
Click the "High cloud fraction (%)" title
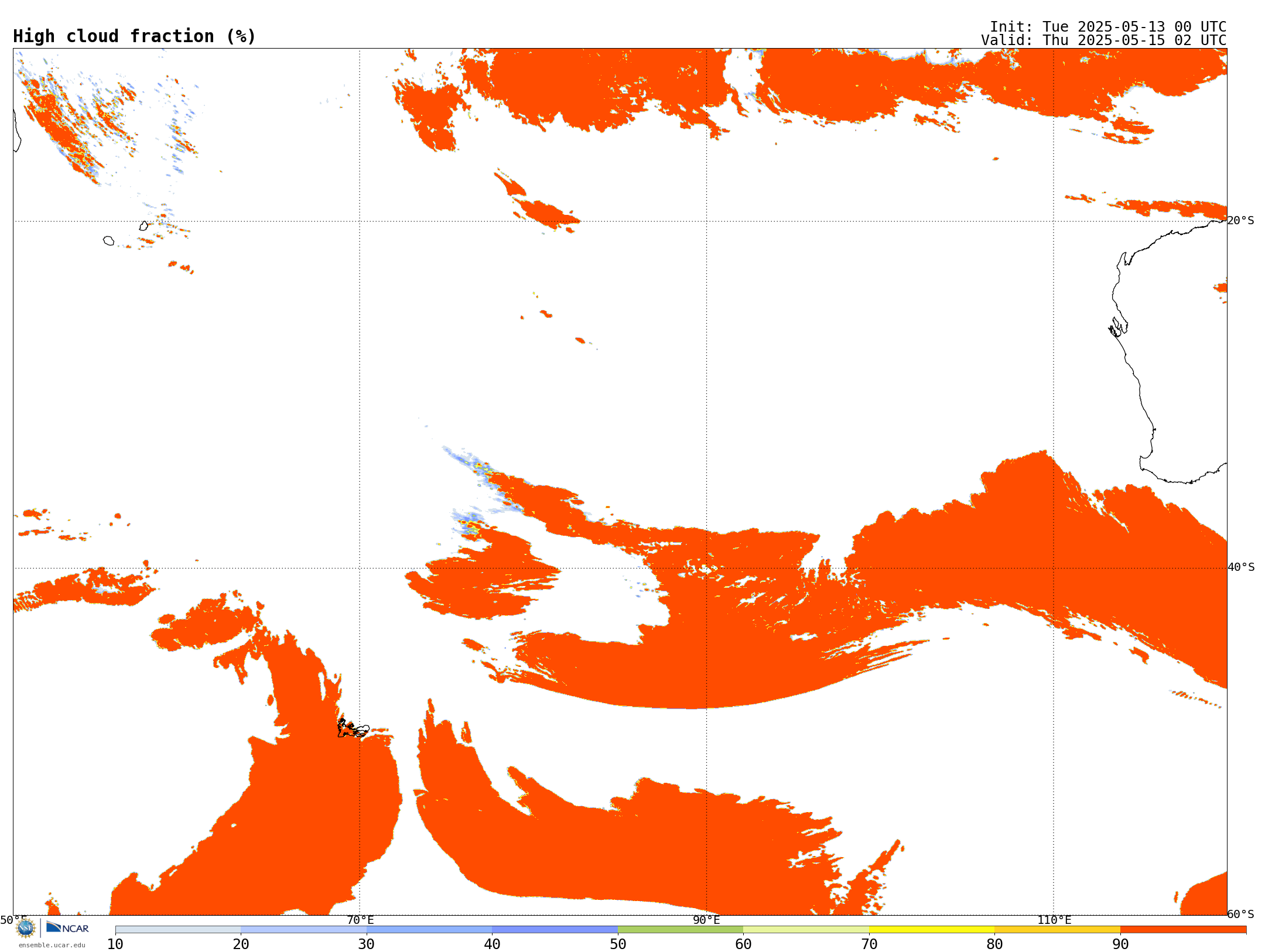point(135,36)
